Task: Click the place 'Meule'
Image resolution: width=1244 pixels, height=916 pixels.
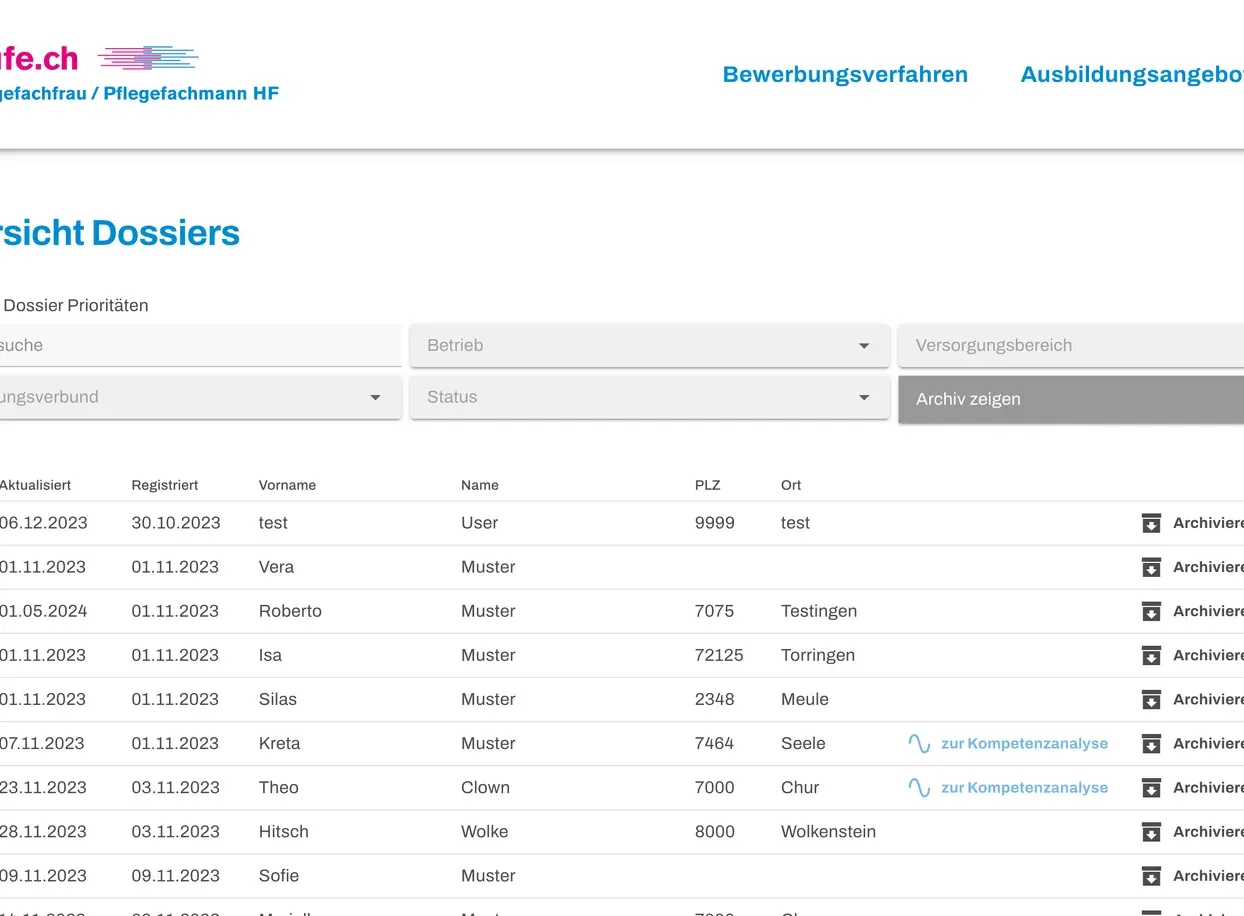Action: (805, 699)
